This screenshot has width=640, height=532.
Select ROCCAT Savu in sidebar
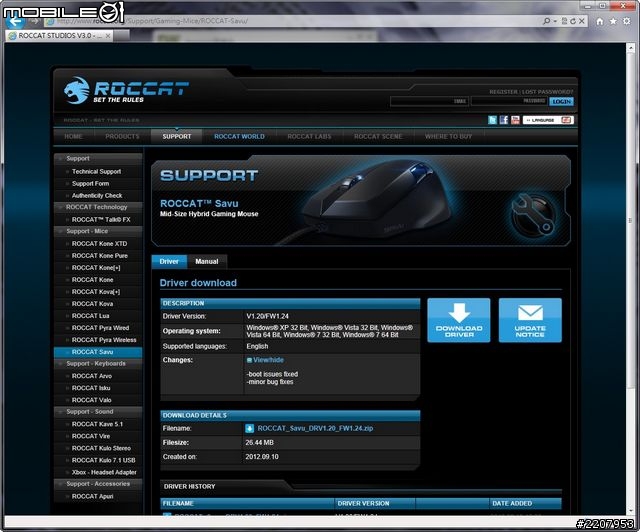(x=98, y=352)
